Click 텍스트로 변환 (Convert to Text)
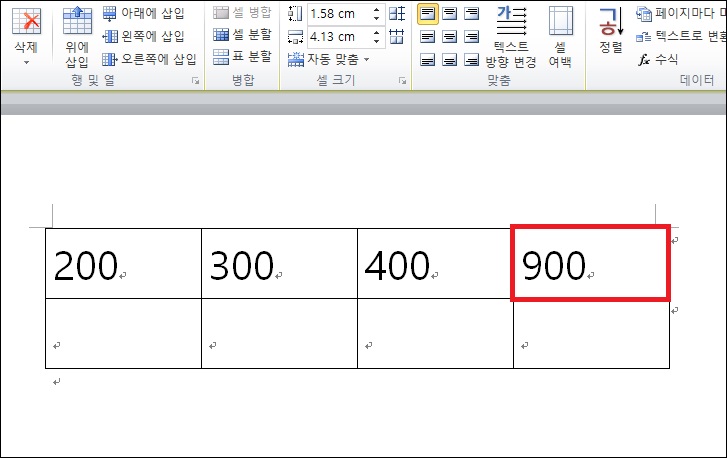 [680, 36]
